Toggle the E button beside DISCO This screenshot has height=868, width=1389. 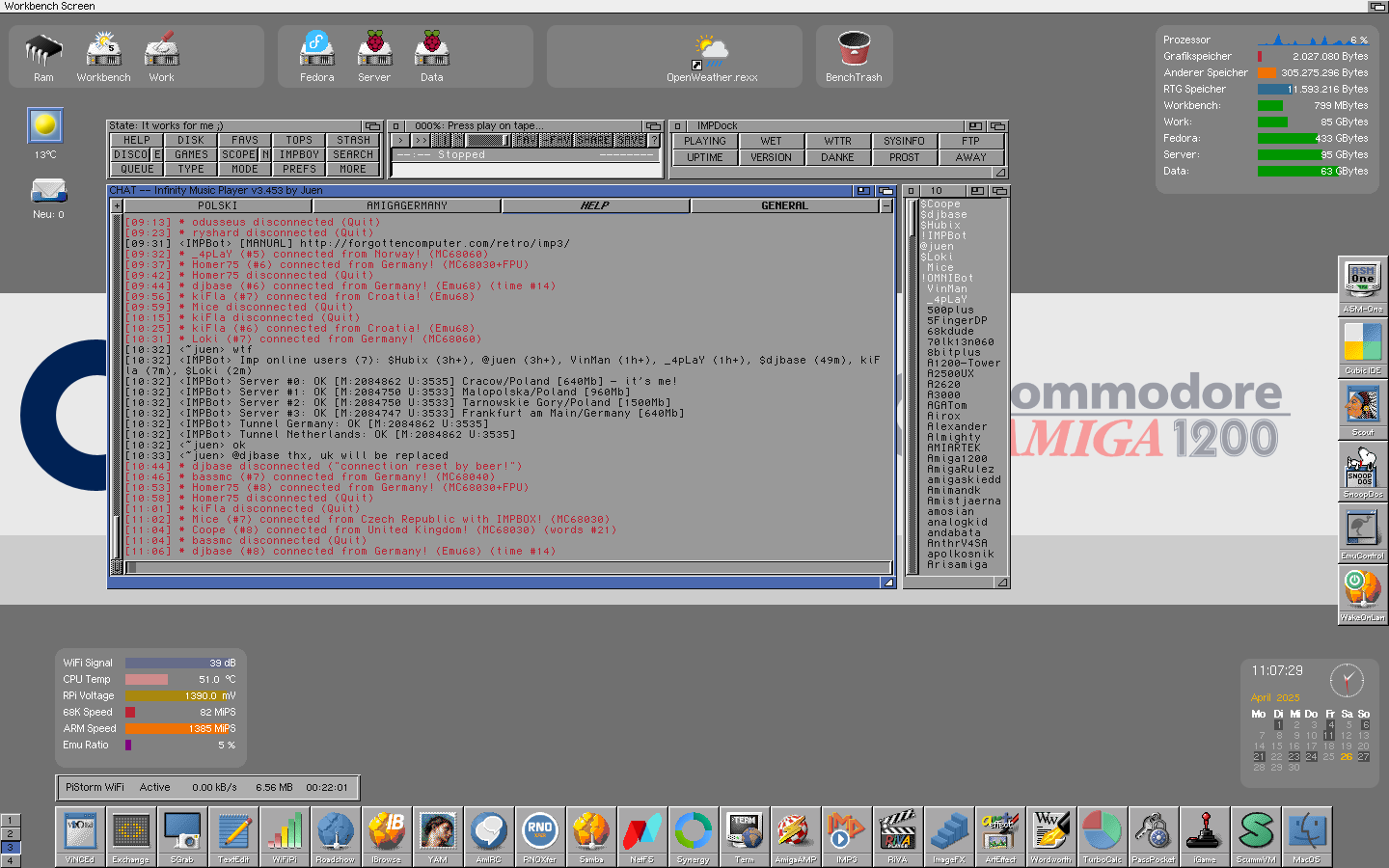tap(157, 154)
